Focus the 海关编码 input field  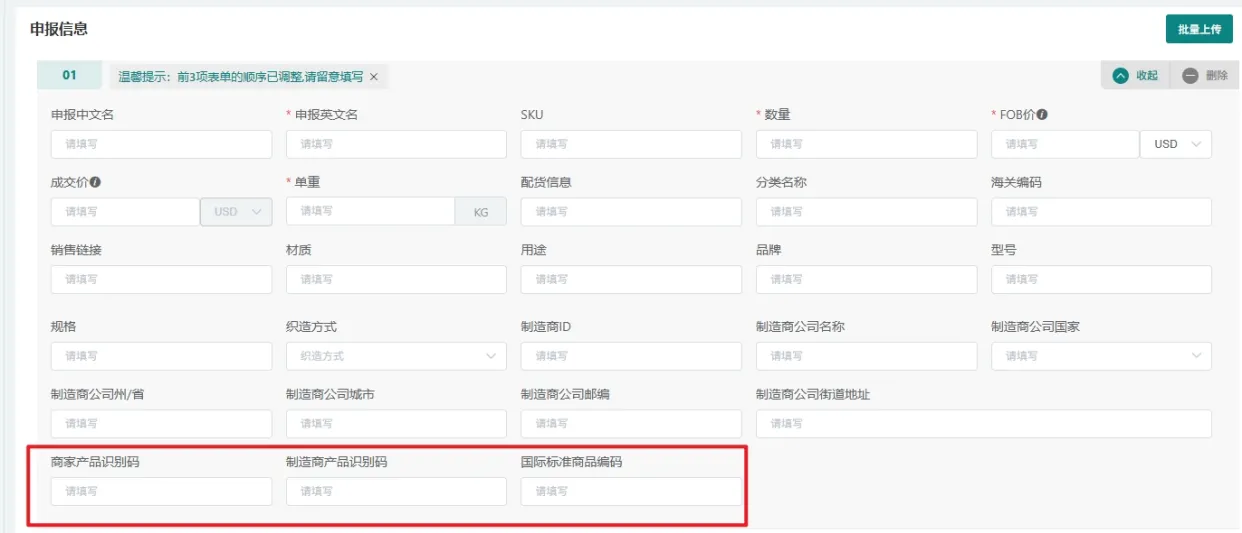[x=1101, y=212]
